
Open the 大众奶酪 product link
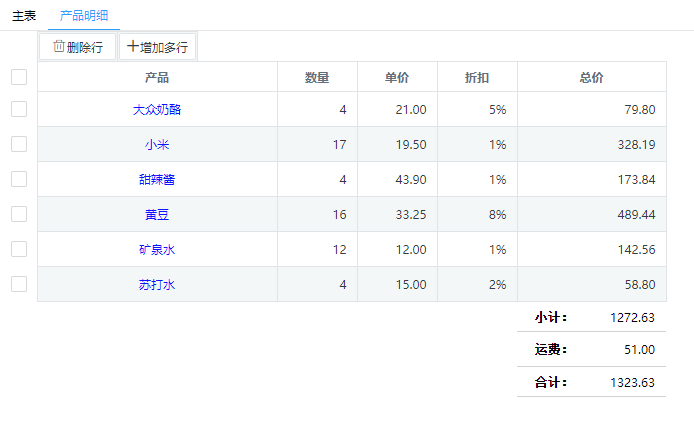[157, 110]
